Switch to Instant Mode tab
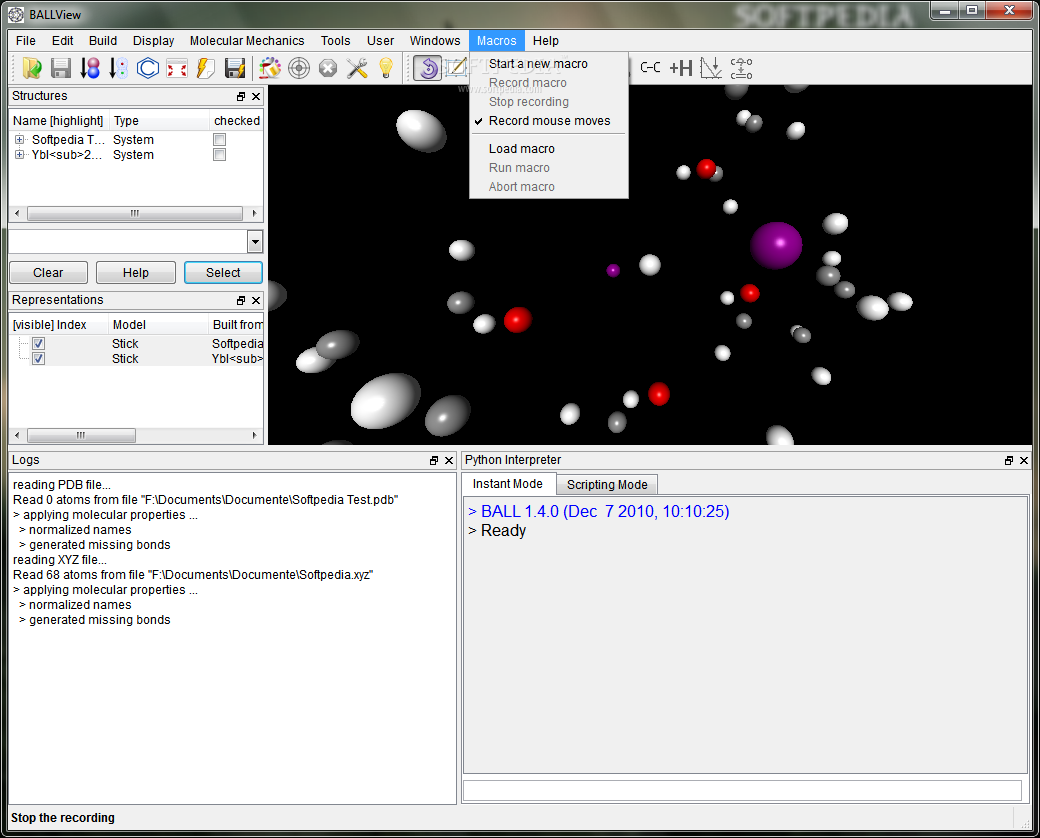 pyautogui.click(x=508, y=484)
